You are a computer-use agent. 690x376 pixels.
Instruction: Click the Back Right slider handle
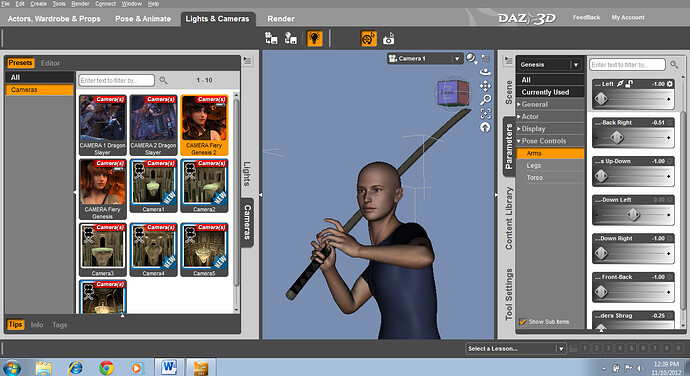pyautogui.click(x=617, y=138)
